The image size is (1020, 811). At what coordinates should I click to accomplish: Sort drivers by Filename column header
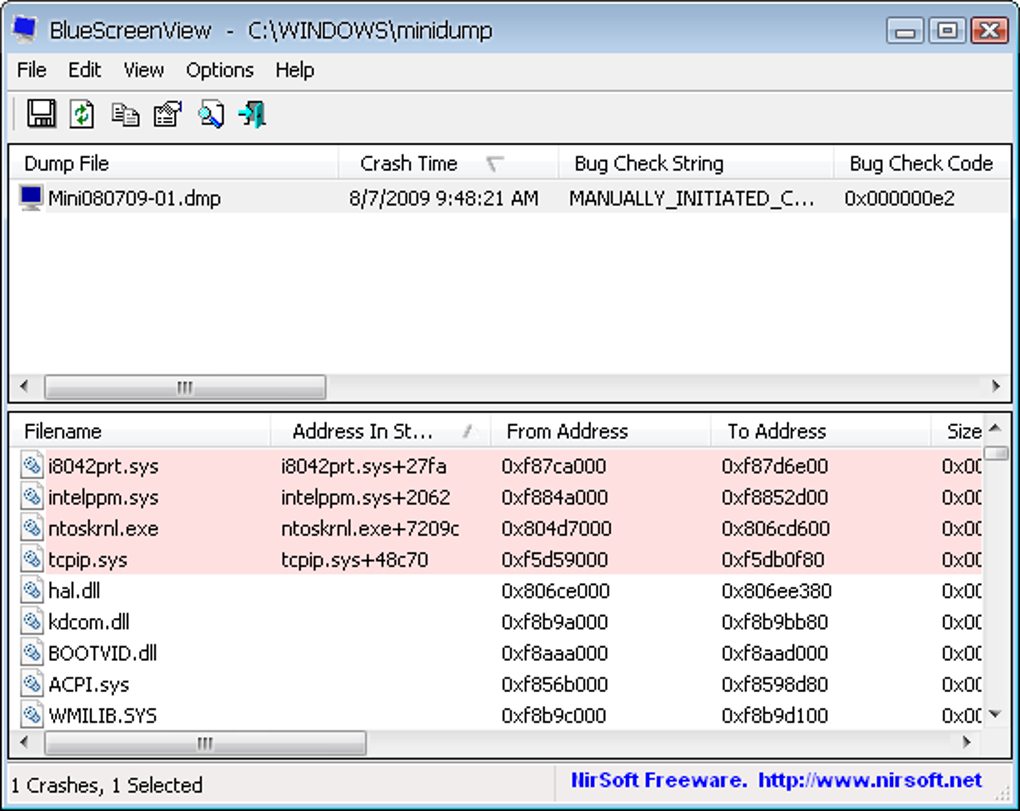click(x=141, y=431)
